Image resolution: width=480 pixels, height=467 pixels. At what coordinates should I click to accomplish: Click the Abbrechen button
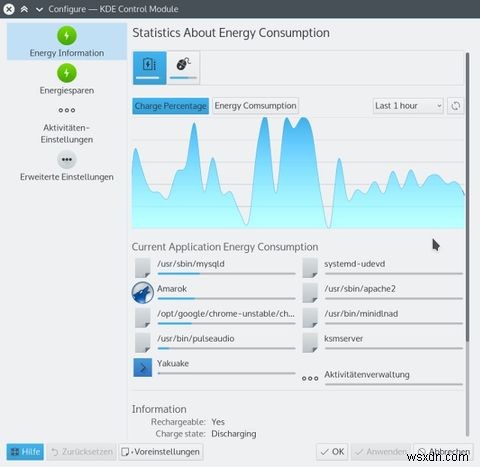pyautogui.click(x=444, y=452)
